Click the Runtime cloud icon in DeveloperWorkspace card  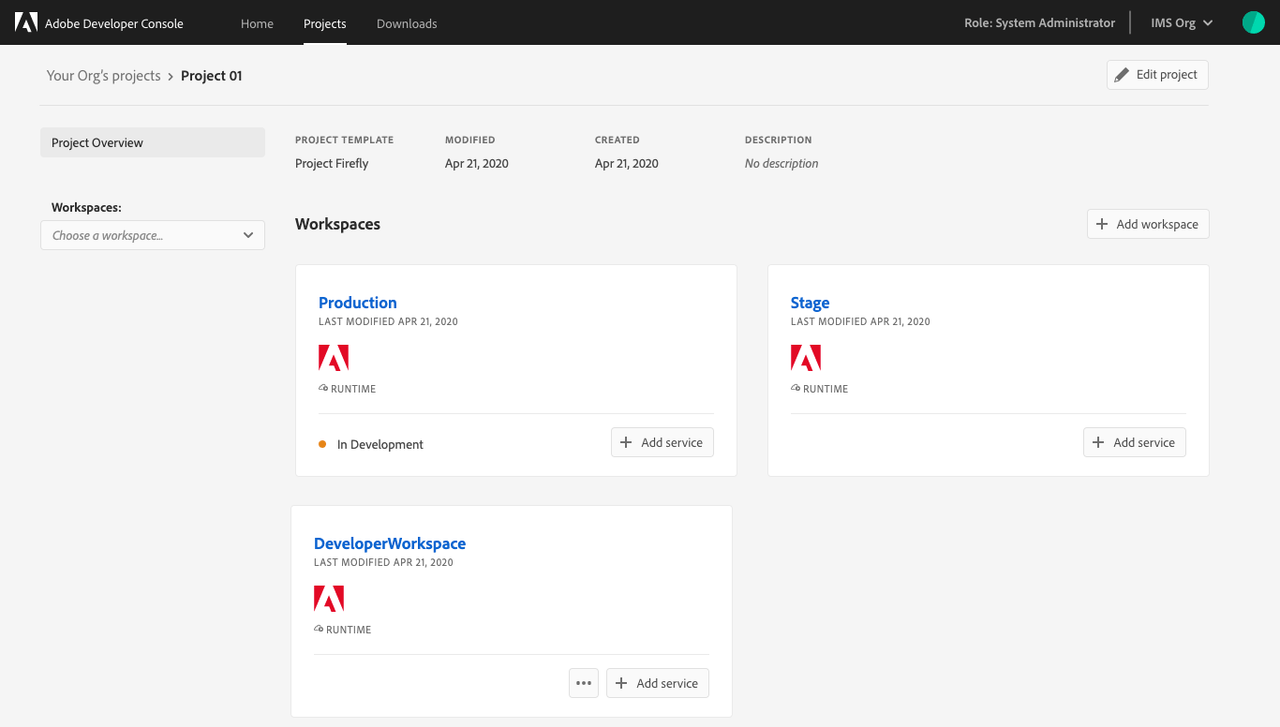click(319, 629)
